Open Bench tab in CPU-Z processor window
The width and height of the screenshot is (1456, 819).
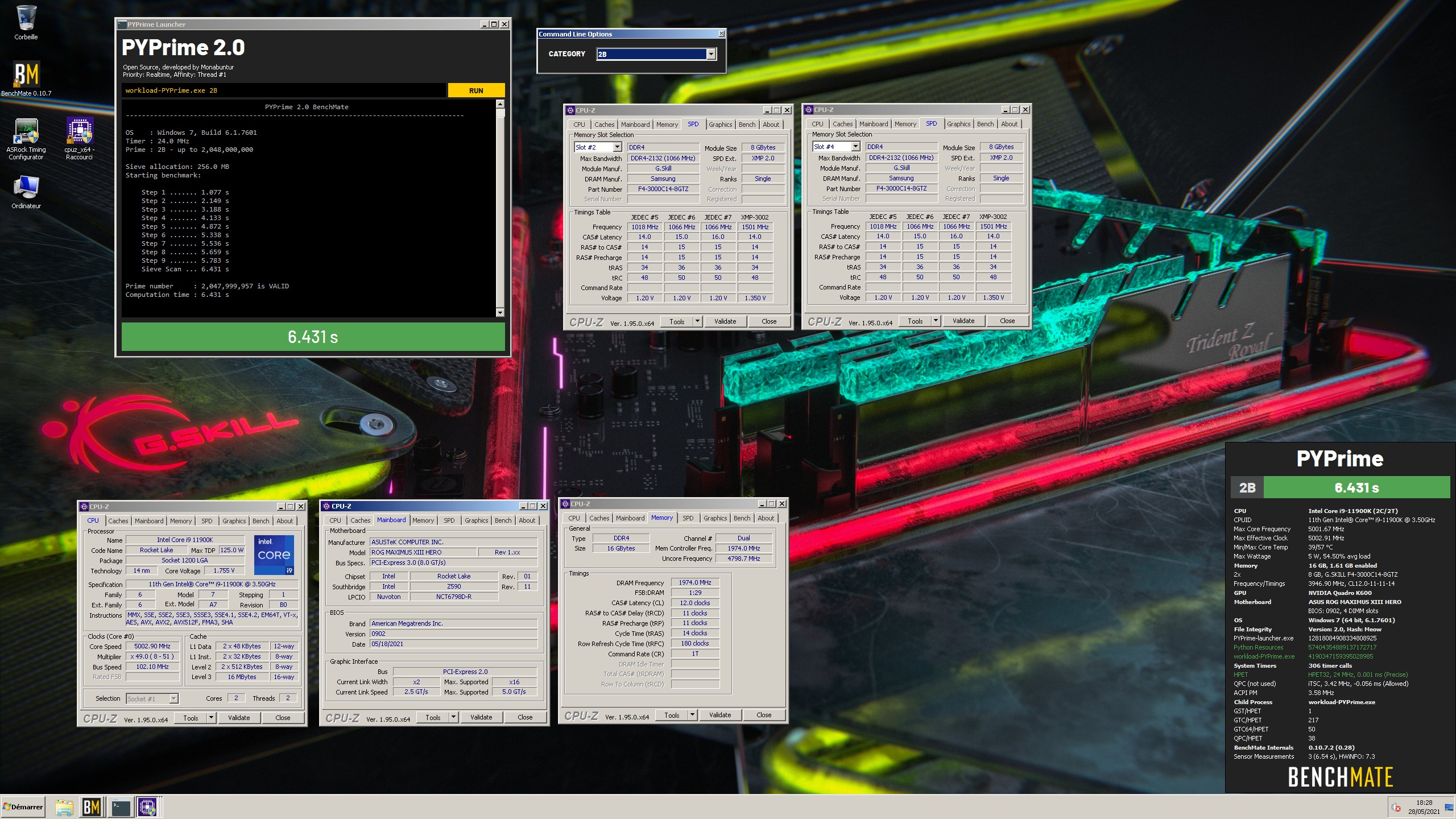pos(261,521)
